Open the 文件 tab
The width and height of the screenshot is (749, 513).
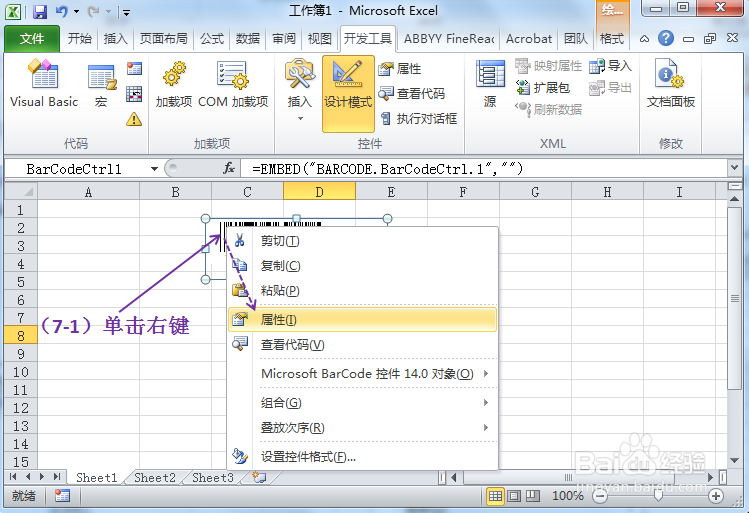pyautogui.click(x=32, y=39)
